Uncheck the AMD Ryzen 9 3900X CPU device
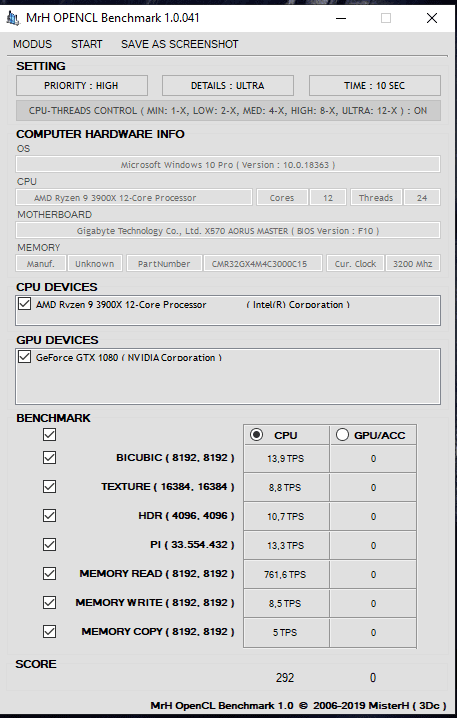The height and width of the screenshot is (718, 457). click(x=24, y=304)
